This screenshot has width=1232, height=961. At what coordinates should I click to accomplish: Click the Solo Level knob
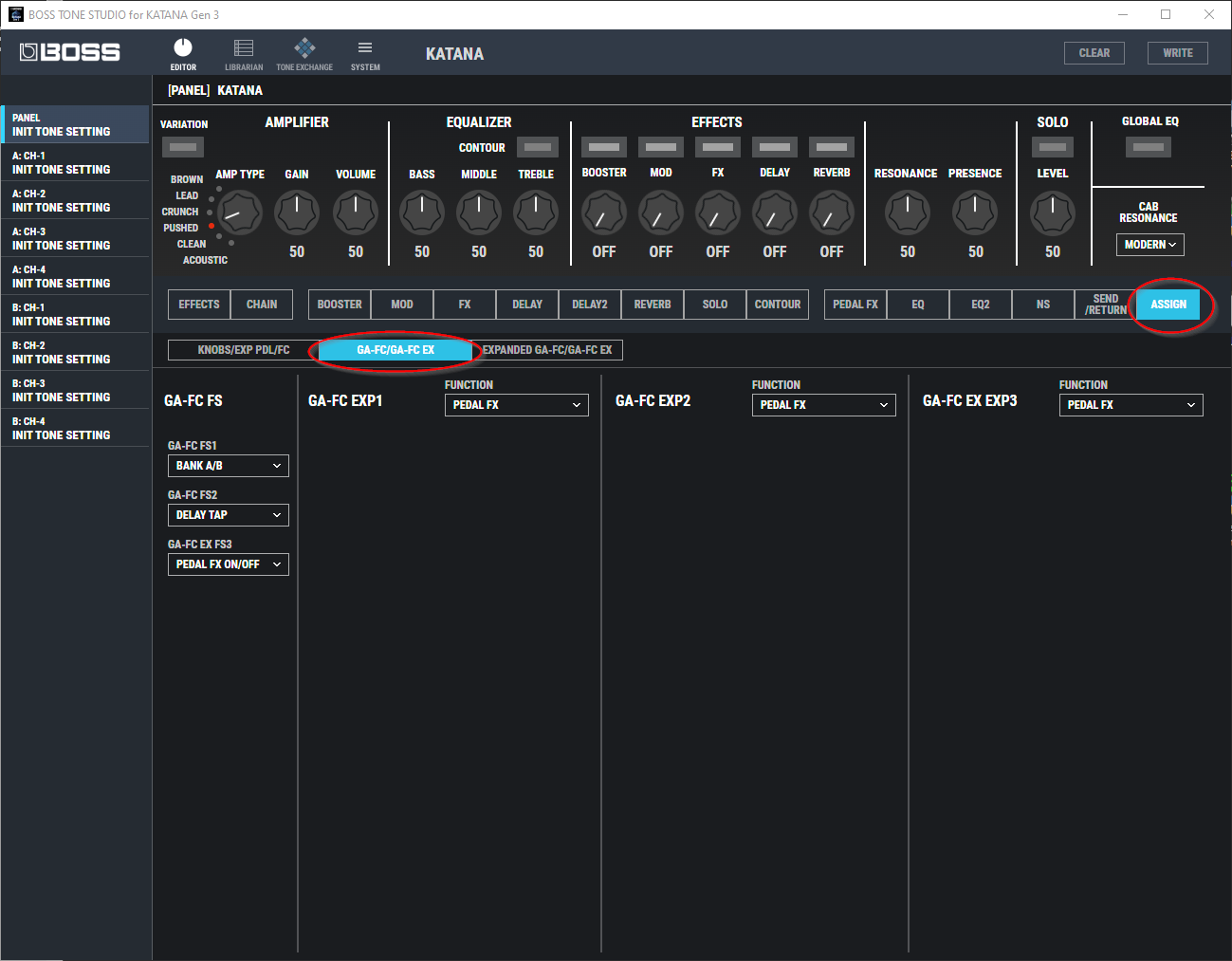pyautogui.click(x=1053, y=213)
